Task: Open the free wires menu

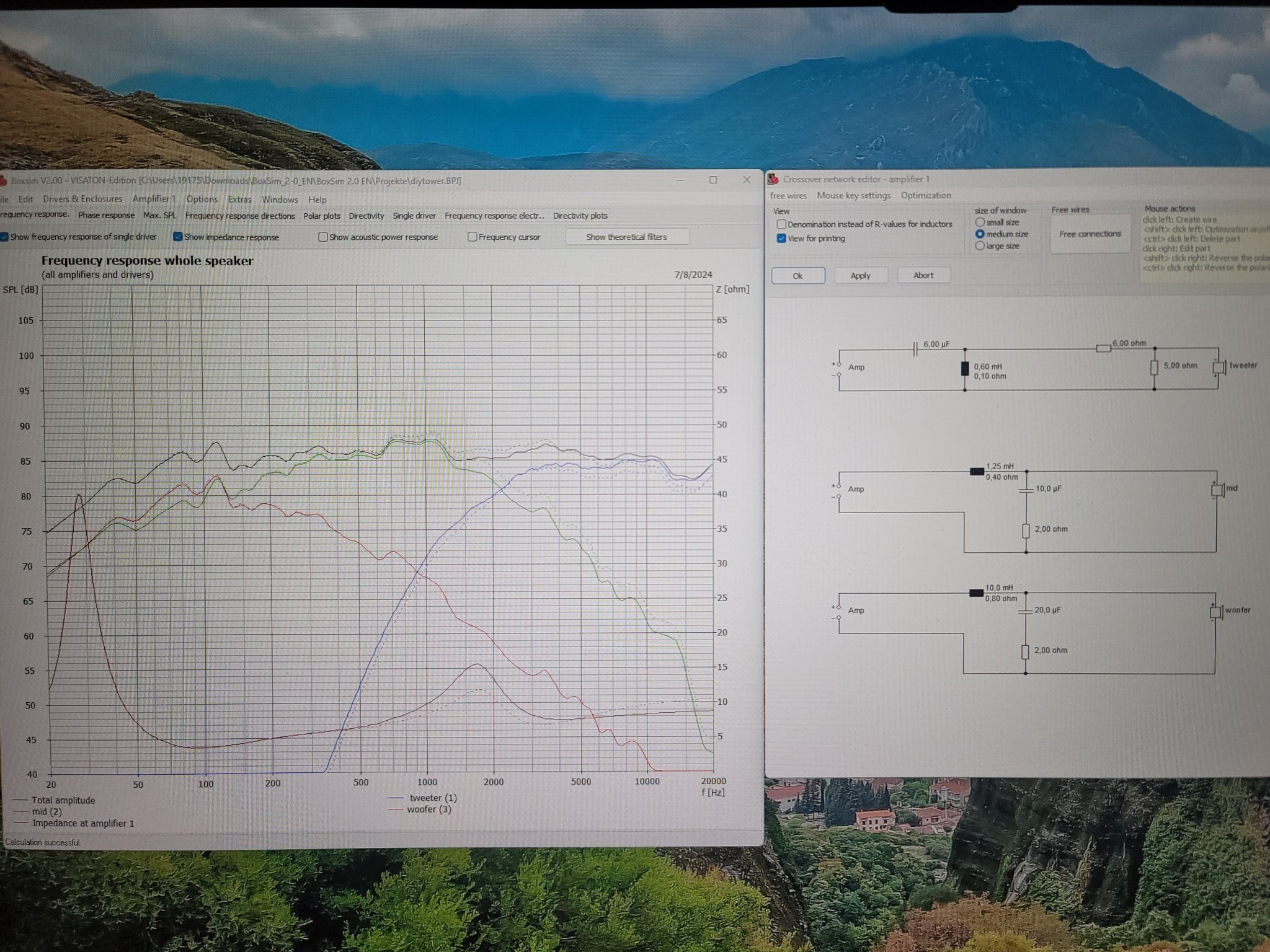Action: [x=788, y=195]
